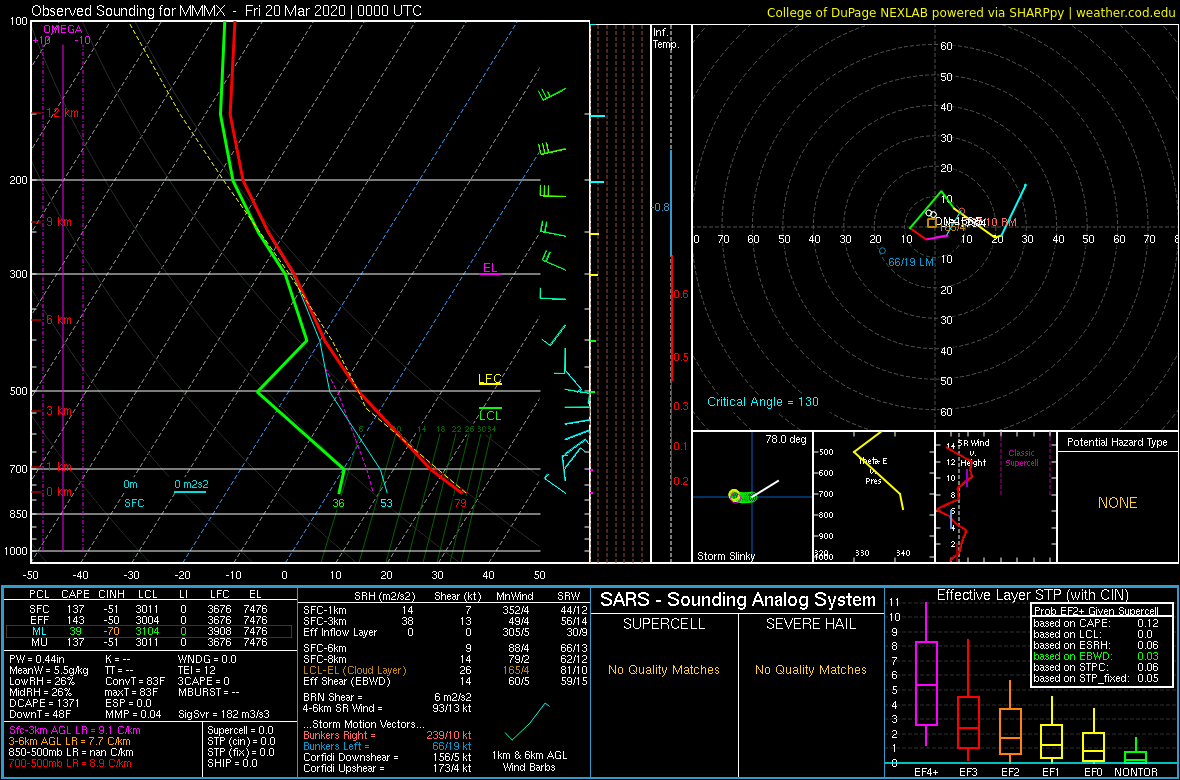1180x780 pixels.
Task: Click the 66/19 LM hodograph label
Action: point(911,262)
